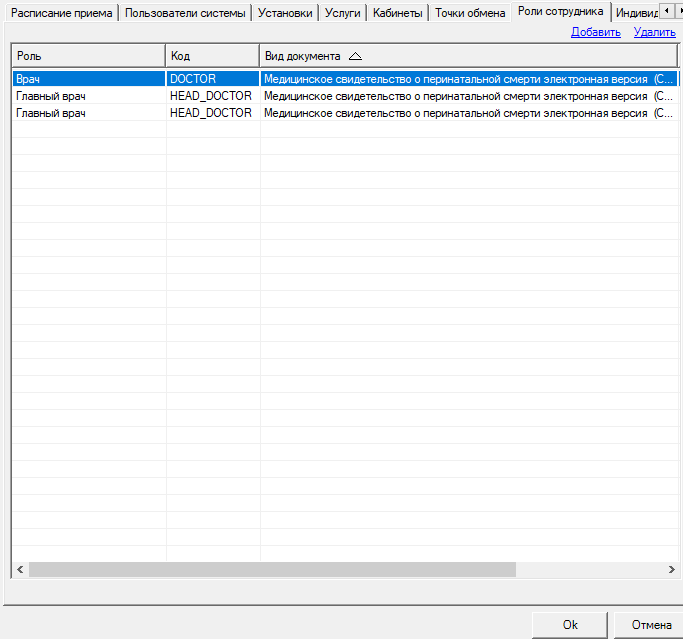Open the Расписание приема tab
683x639 pixels.
coord(61,13)
